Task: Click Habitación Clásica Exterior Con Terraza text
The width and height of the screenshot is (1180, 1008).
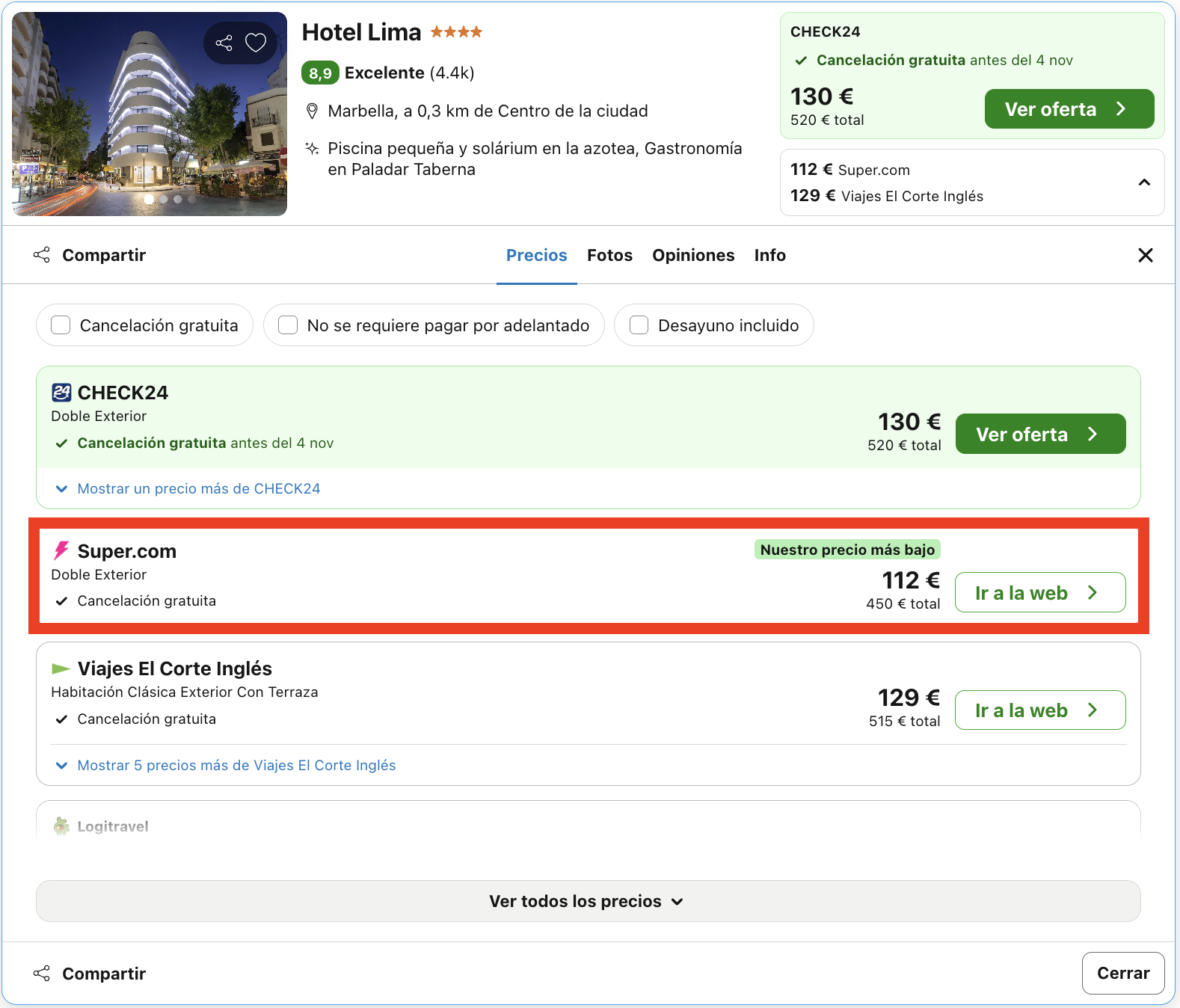Action: point(185,692)
